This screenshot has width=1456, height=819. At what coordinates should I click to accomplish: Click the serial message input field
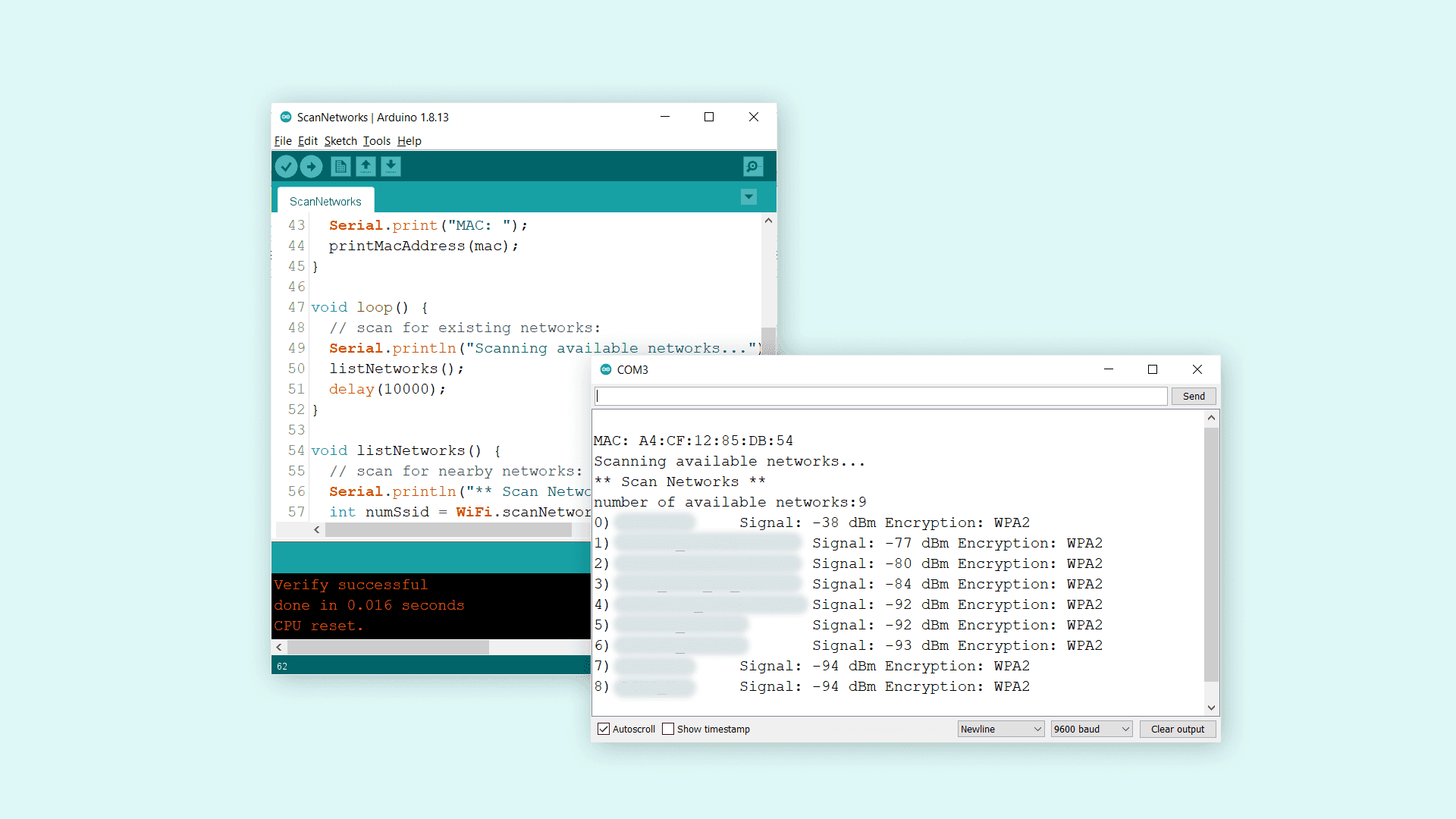pyautogui.click(x=880, y=396)
